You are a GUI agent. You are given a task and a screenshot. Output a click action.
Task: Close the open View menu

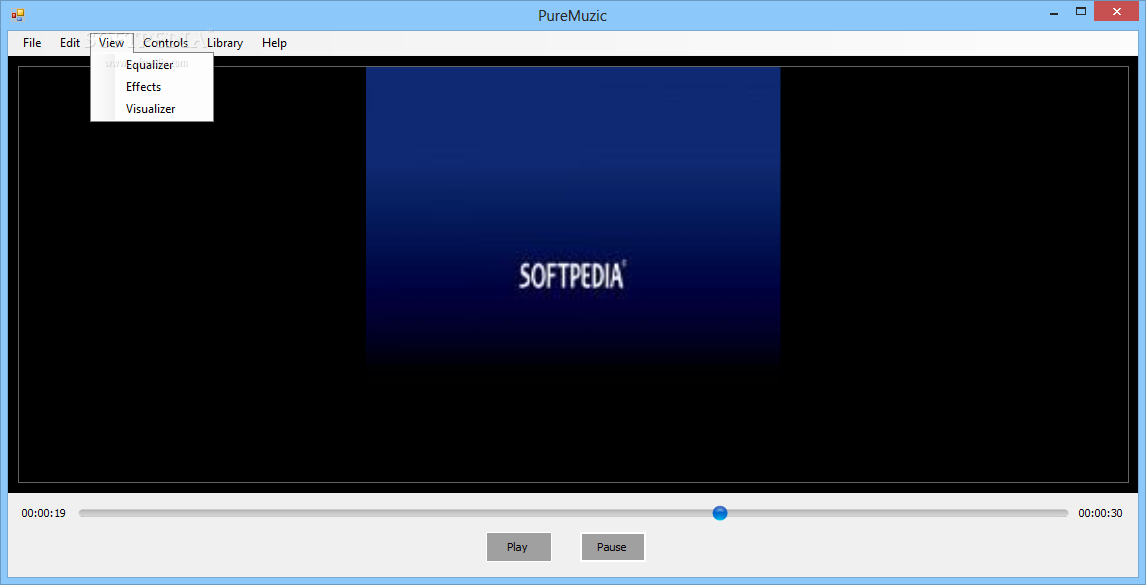click(112, 42)
